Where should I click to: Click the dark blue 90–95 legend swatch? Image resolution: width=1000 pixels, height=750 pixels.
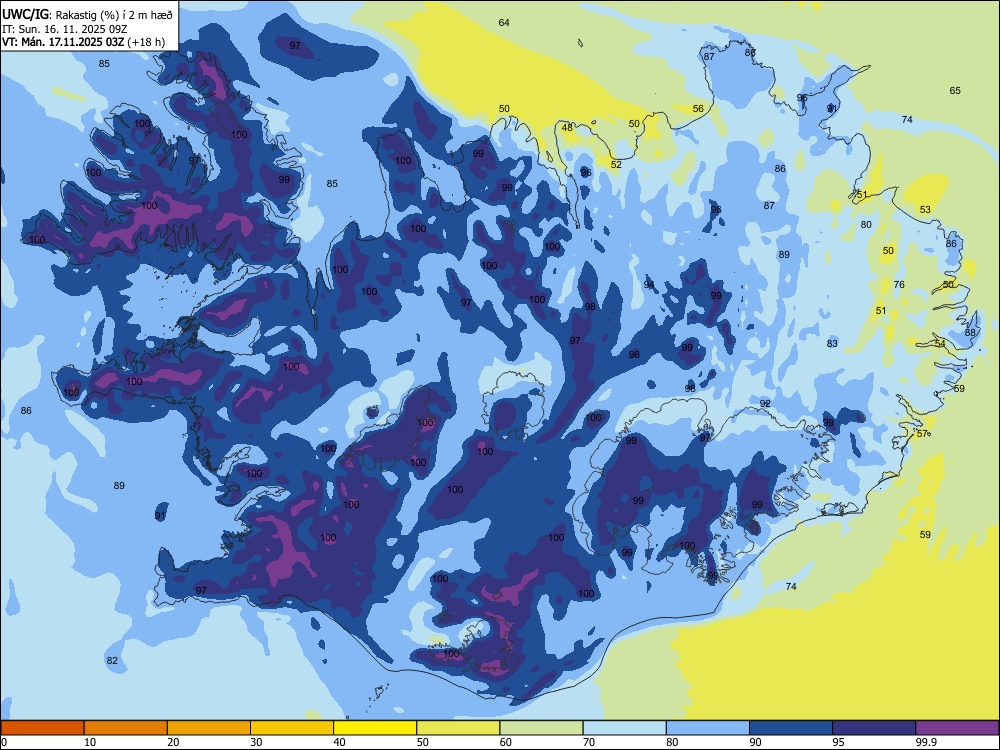coord(791,728)
